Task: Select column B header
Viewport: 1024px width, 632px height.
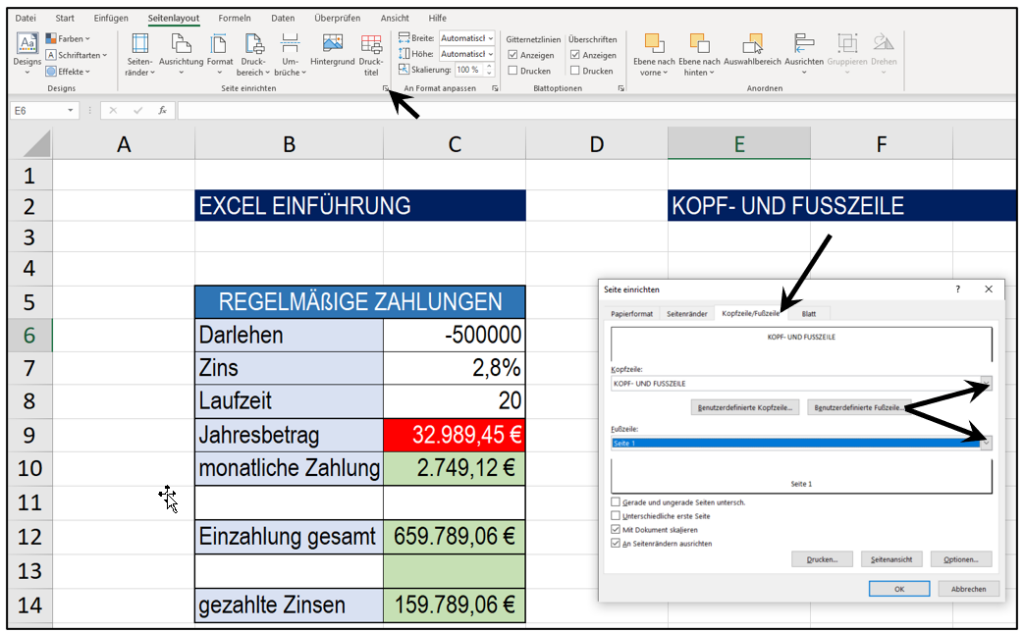Action: pyautogui.click(x=289, y=144)
